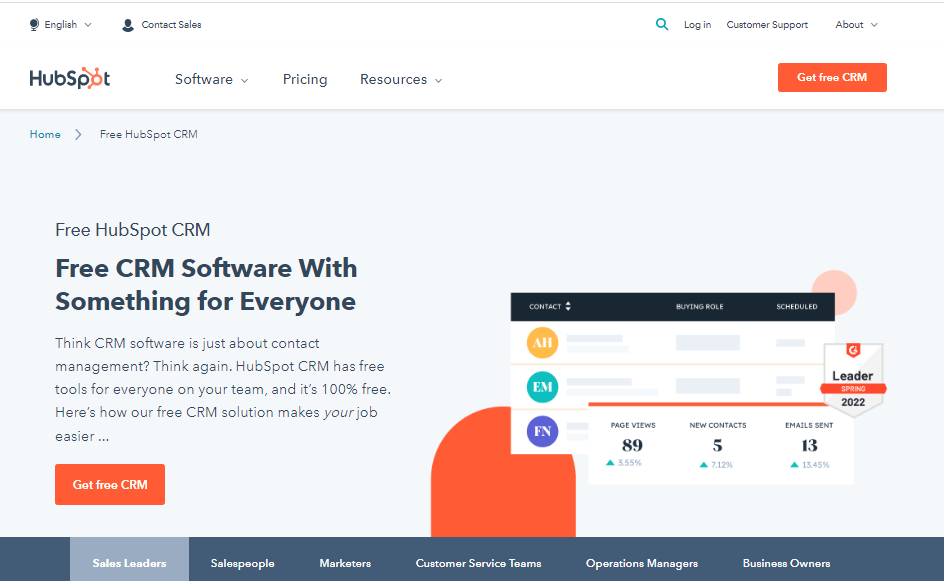Select the Sales Leaders tab
The width and height of the screenshot is (944, 581).
[x=129, y=559]
